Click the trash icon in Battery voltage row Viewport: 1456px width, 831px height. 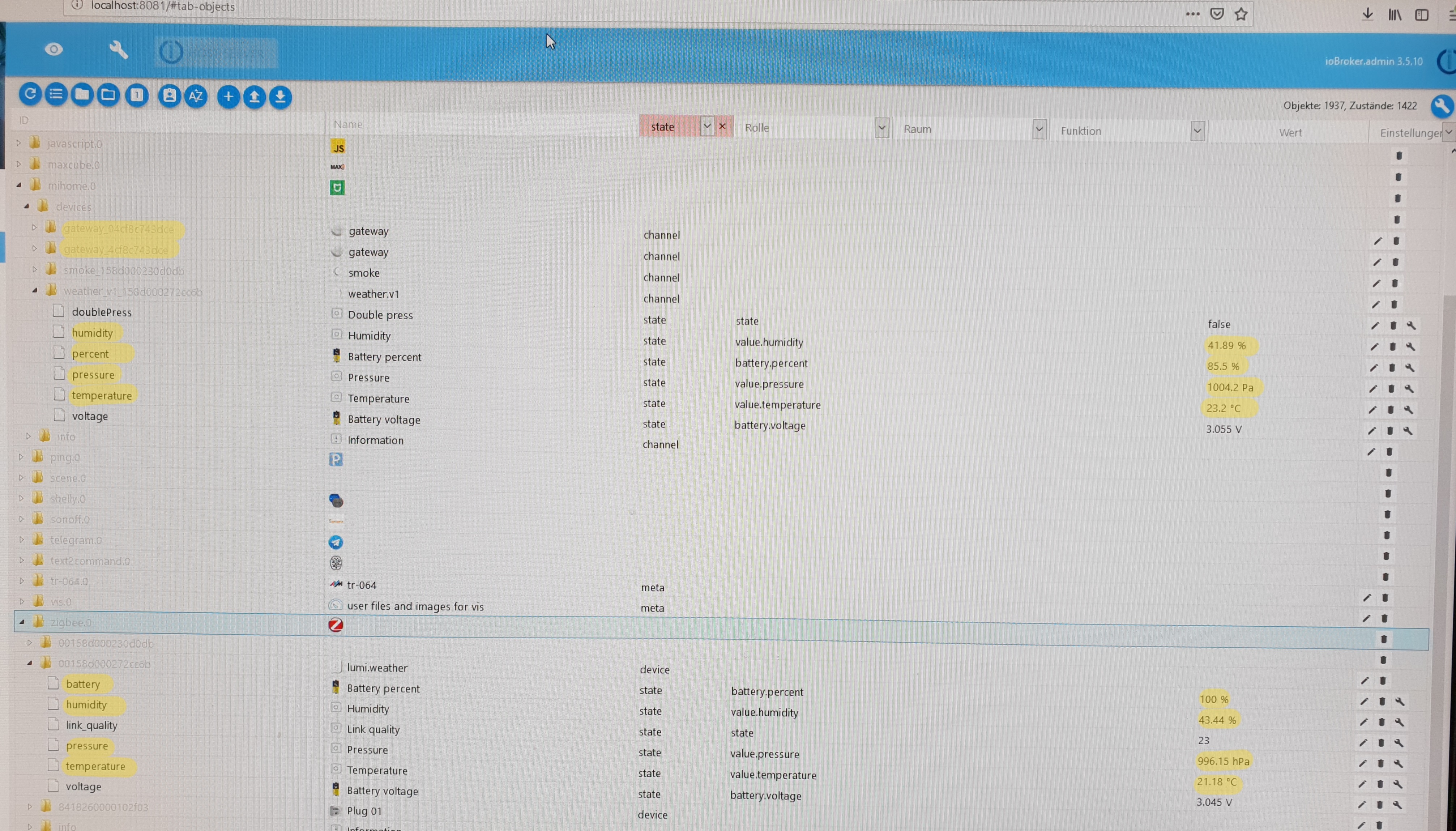[1390, 430]
